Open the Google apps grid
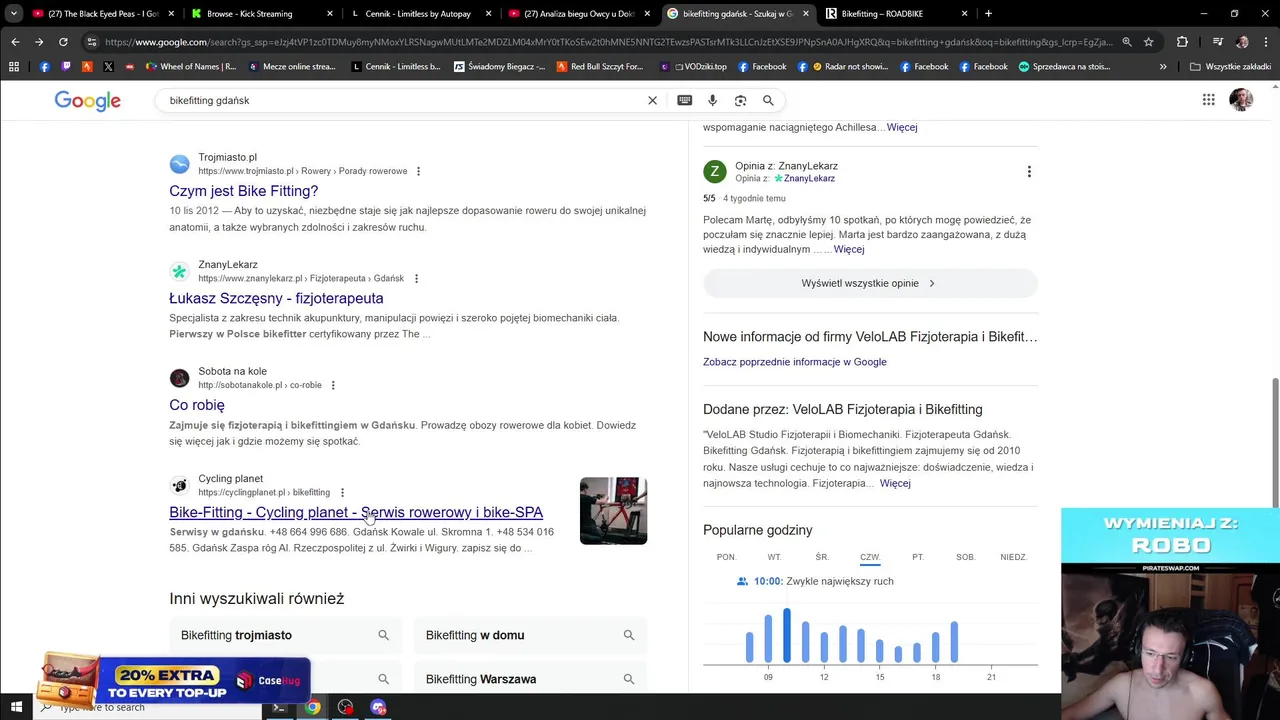1280x720 pixels. [x=1208, y=99]
